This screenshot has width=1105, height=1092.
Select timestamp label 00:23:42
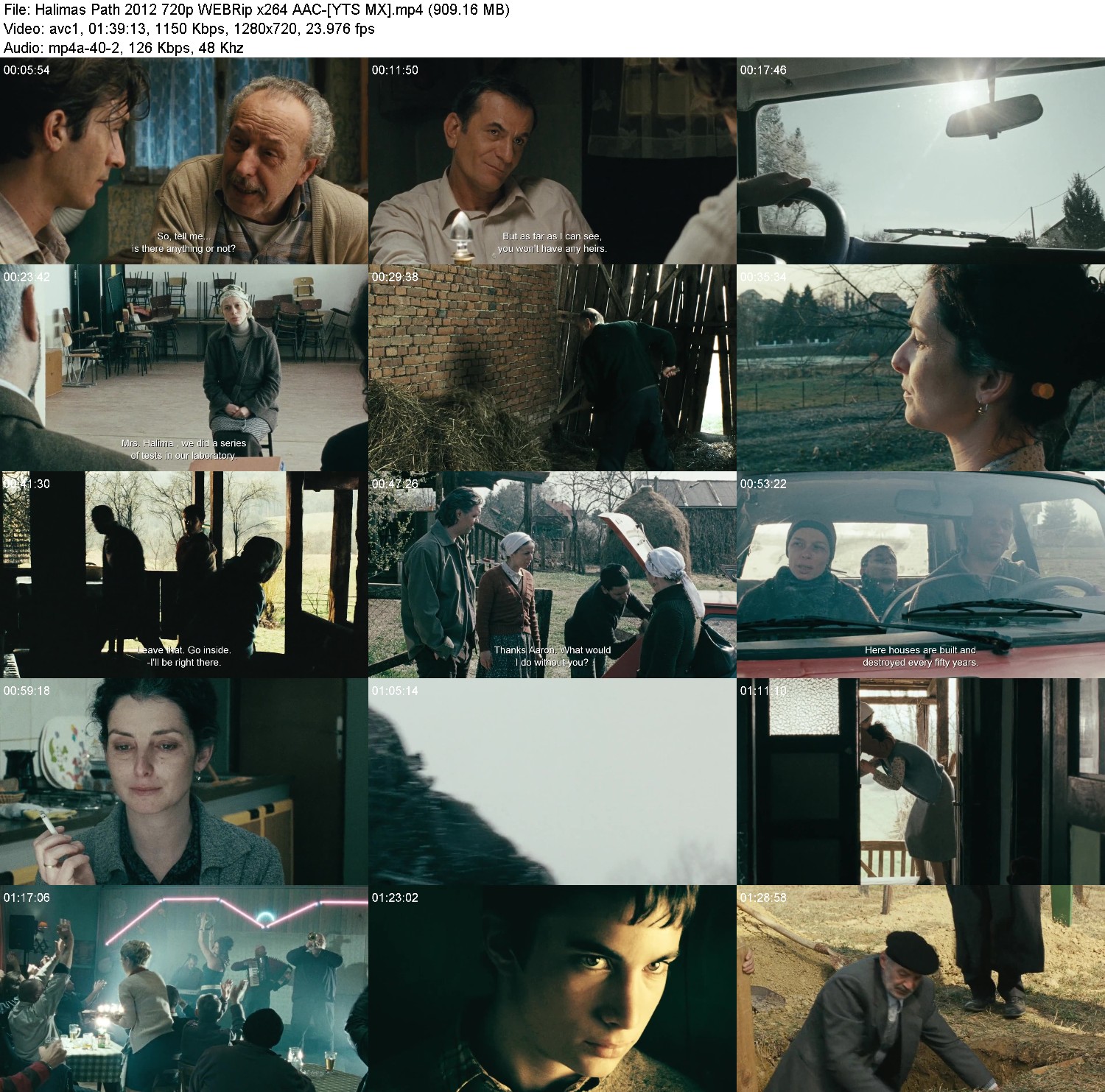point(27,277)
